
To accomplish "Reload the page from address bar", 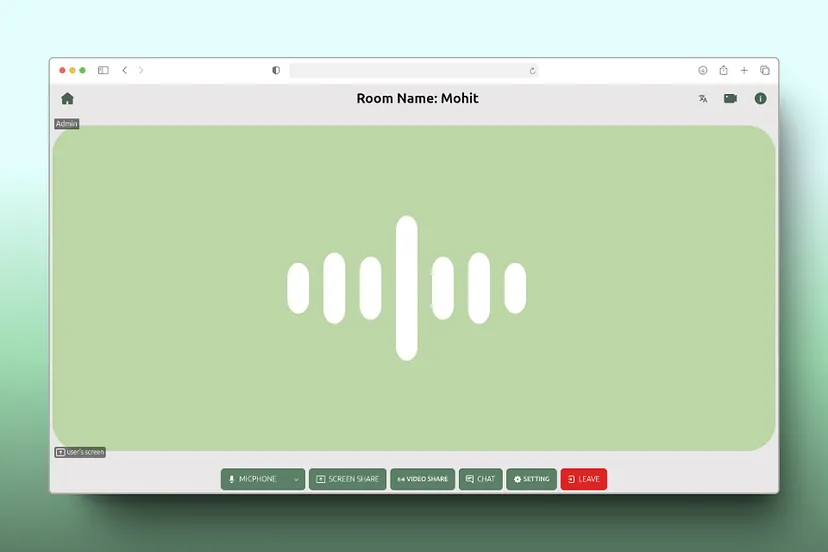I will click(532, 71).
